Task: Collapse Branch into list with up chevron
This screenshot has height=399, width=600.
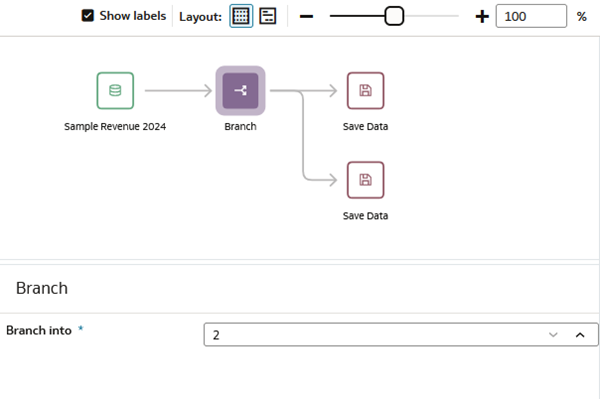Action: pyautogui.click(x=580, y=335)
